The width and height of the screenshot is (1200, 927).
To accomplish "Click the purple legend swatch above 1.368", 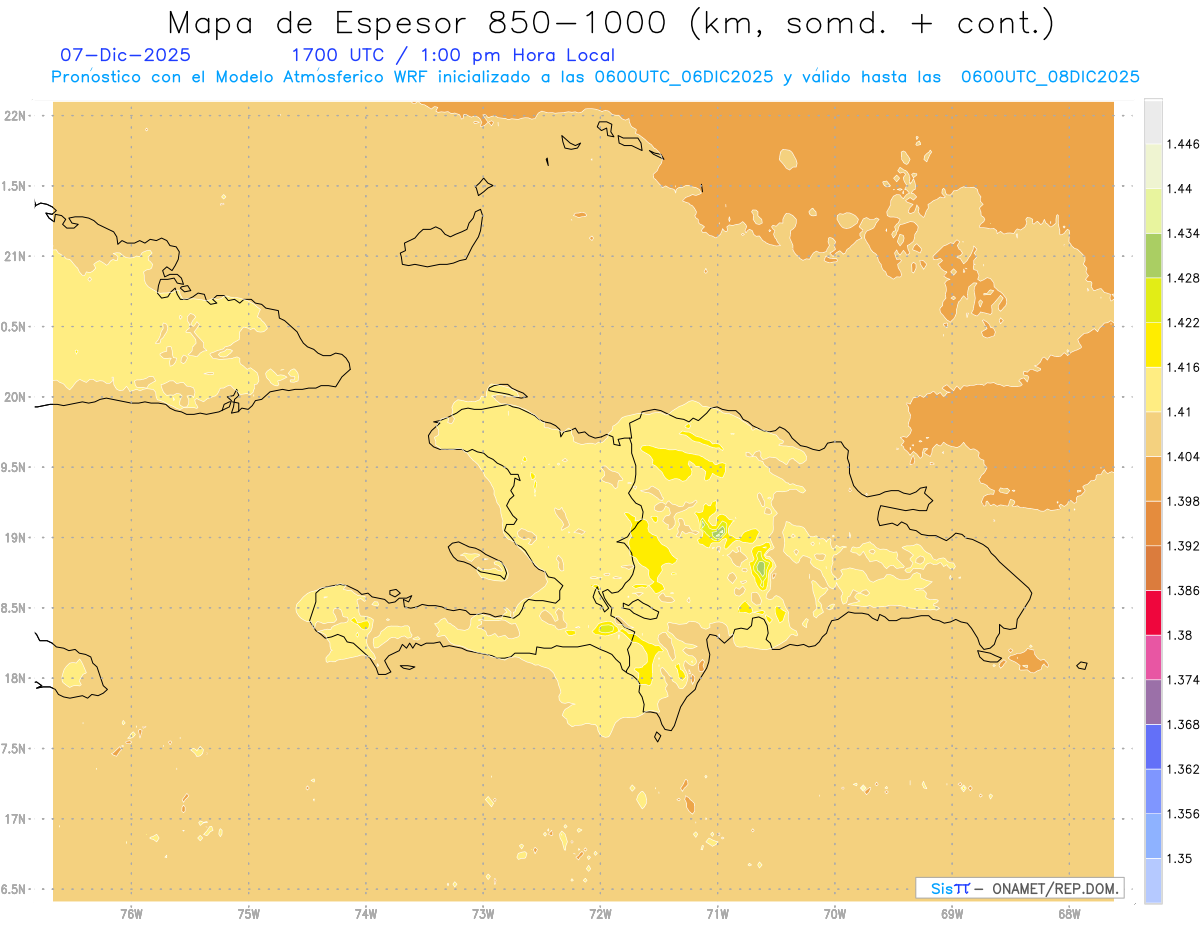I will point(1153,702).
